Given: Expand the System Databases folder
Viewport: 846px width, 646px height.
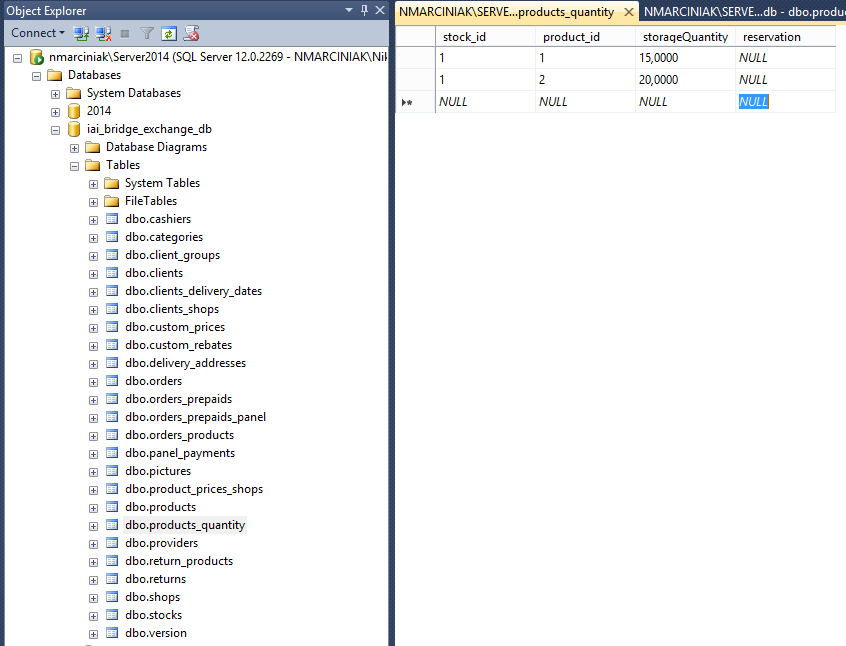Looking at the screenshot, I should [x=56, y=93].
